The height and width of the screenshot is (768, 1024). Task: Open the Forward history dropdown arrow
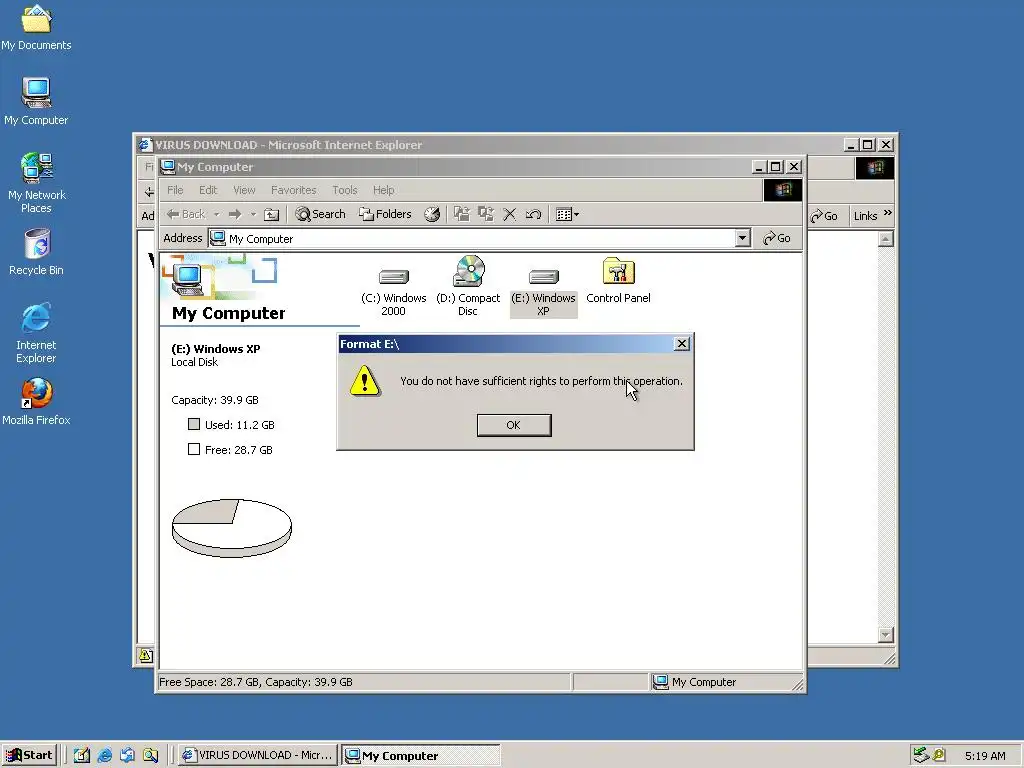pyautogui.click(x=253, y=214)
